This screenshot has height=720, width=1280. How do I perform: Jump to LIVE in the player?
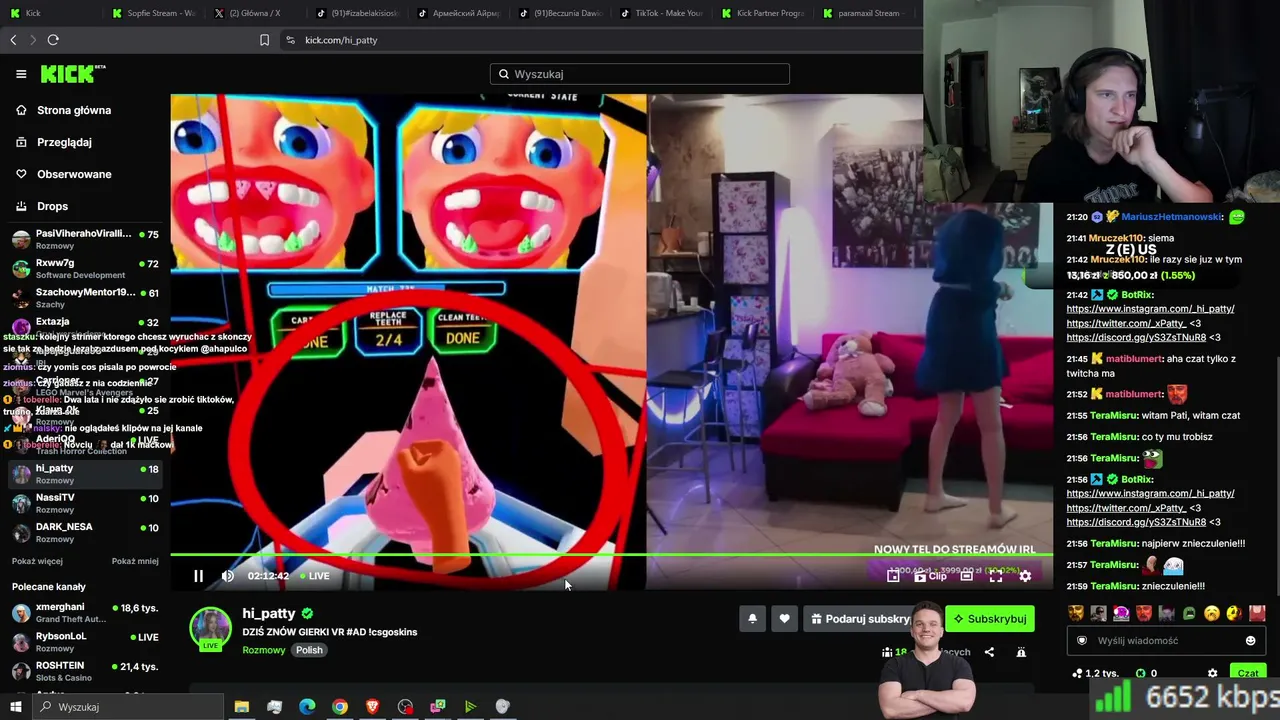click(x=313, y=576)
